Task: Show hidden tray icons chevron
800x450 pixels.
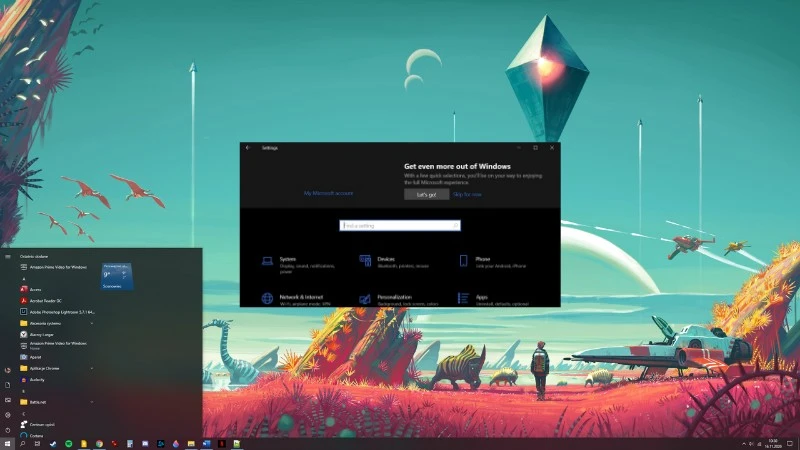Action: [743, 444]
